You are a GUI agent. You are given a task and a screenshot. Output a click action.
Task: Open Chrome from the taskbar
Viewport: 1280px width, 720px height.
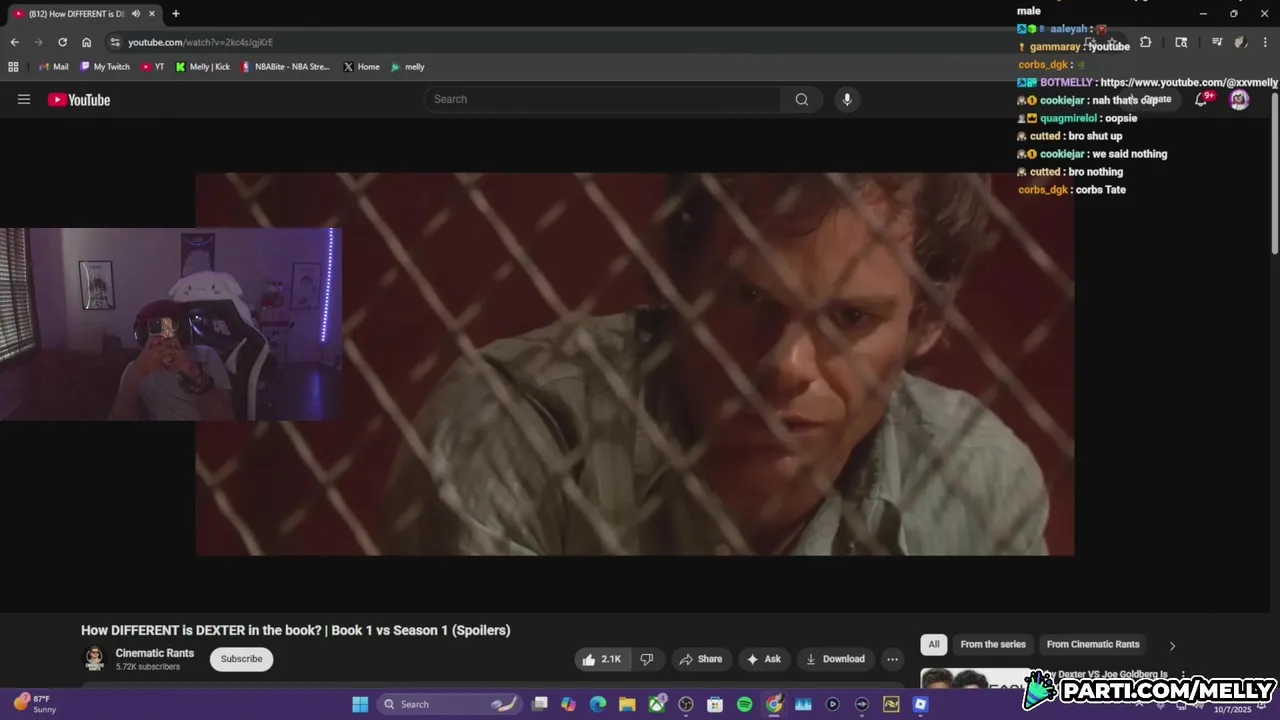[774, 704]
